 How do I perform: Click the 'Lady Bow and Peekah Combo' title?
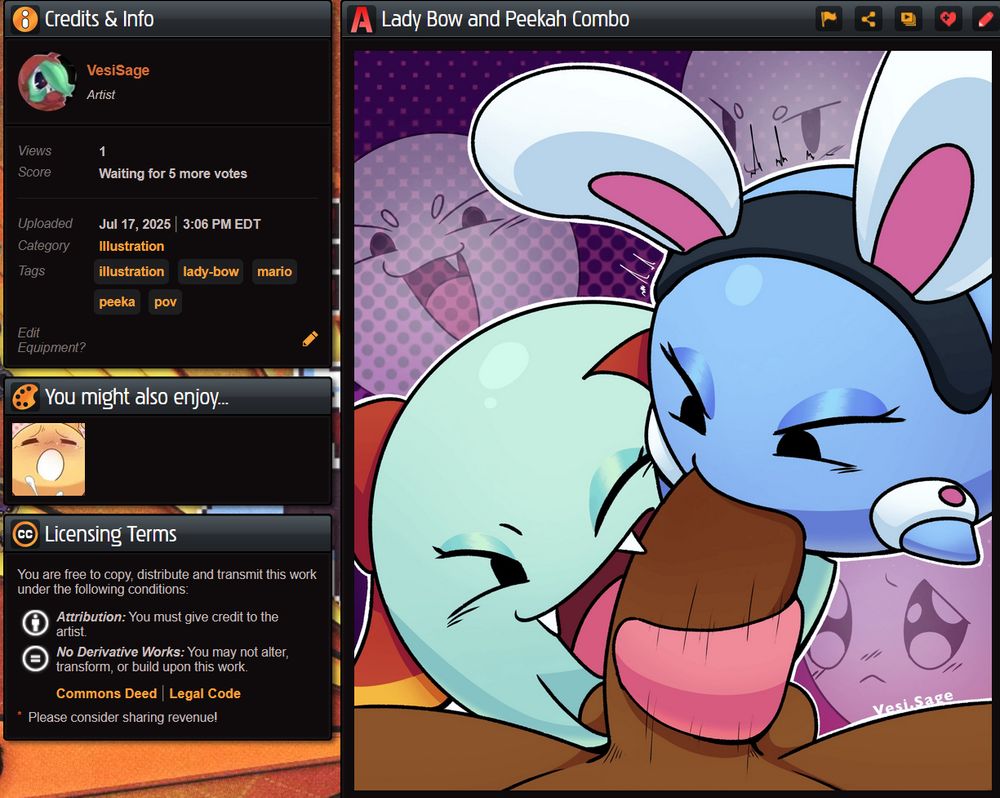(x=505, y=19)
